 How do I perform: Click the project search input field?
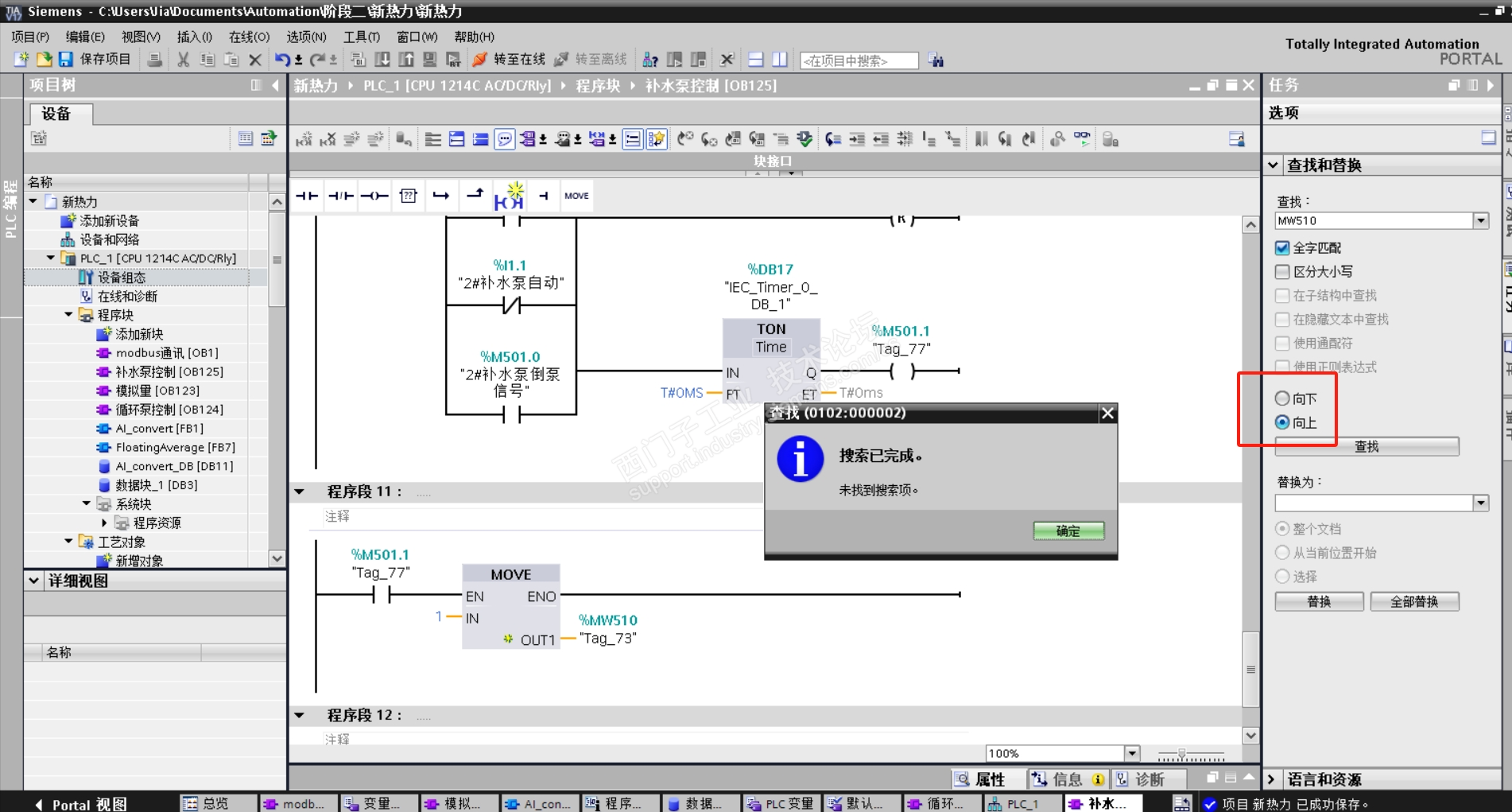click(859, 60)
